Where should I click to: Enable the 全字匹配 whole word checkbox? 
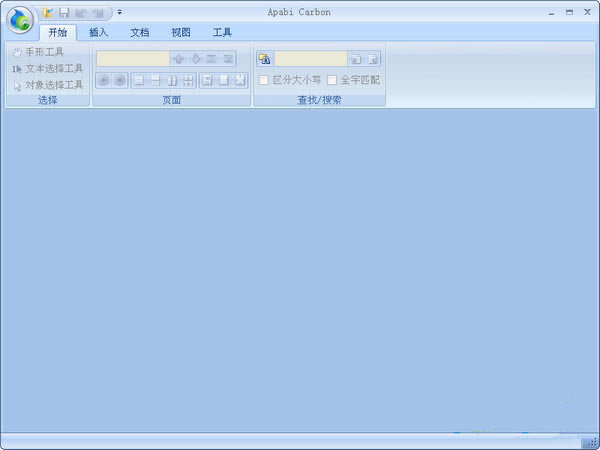[332, 79]
